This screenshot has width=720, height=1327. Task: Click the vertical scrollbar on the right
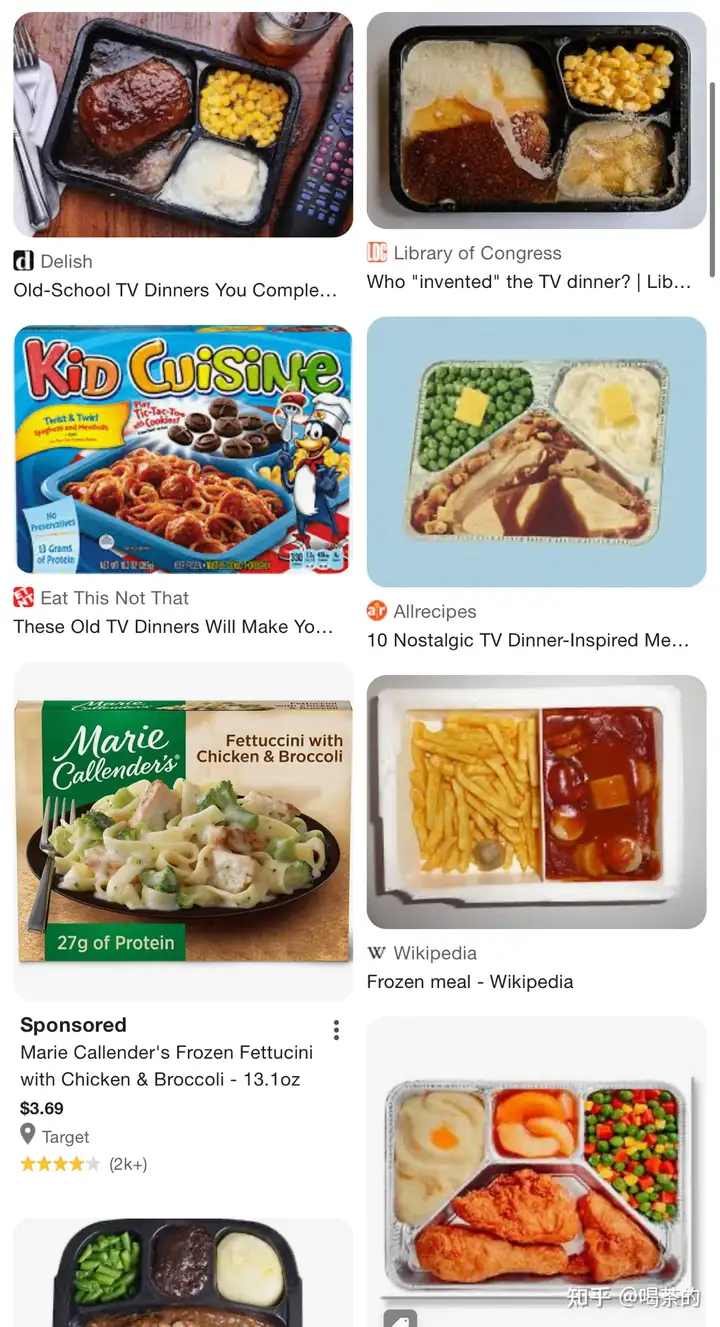(712, 180)
